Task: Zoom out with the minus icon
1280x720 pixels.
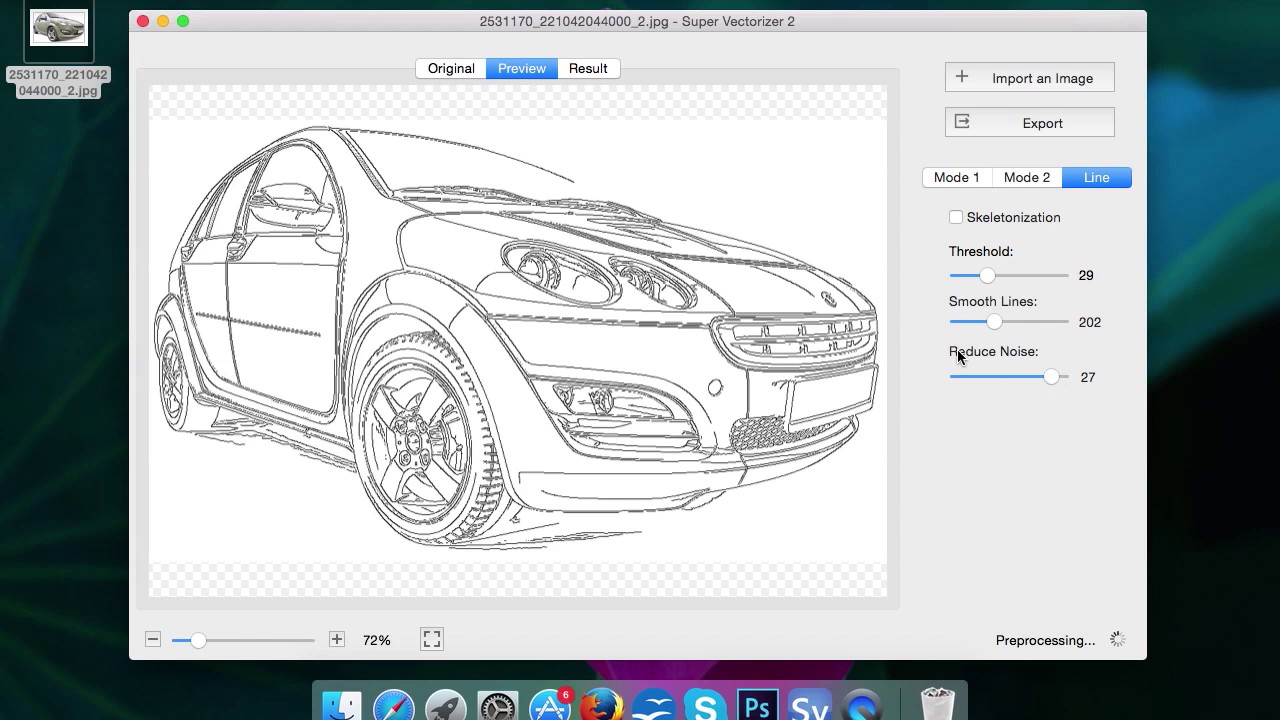Action: 153,639
